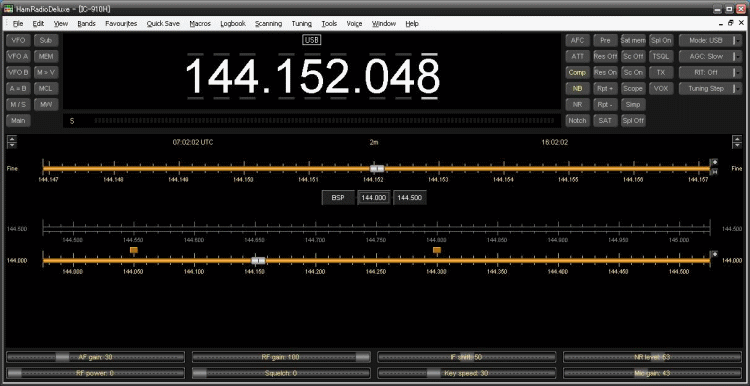The height and width of the screenshot is (386, 750).
Task: Click the NR level slider
Action: point(652,357)
